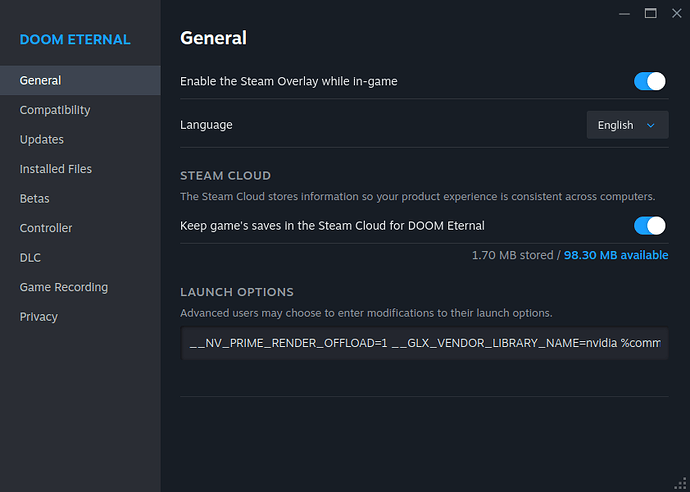The image size is (690, 492).
Task: Click the chevron arrow beside English
Action: [651, 125]
